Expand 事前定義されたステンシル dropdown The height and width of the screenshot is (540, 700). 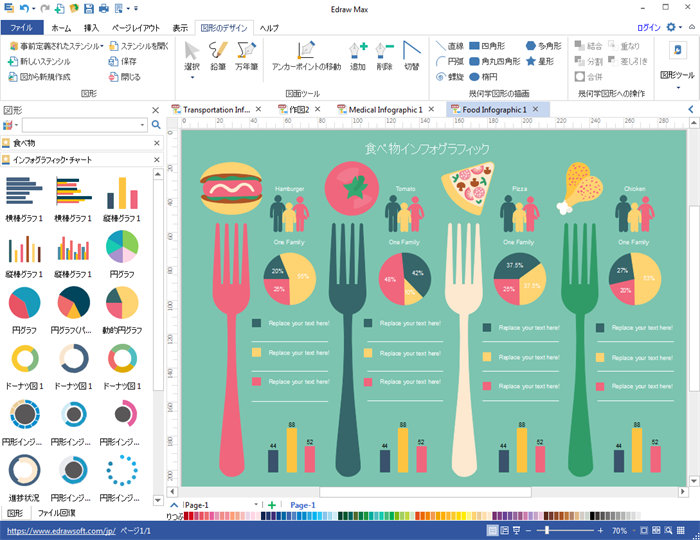(102, 46)
